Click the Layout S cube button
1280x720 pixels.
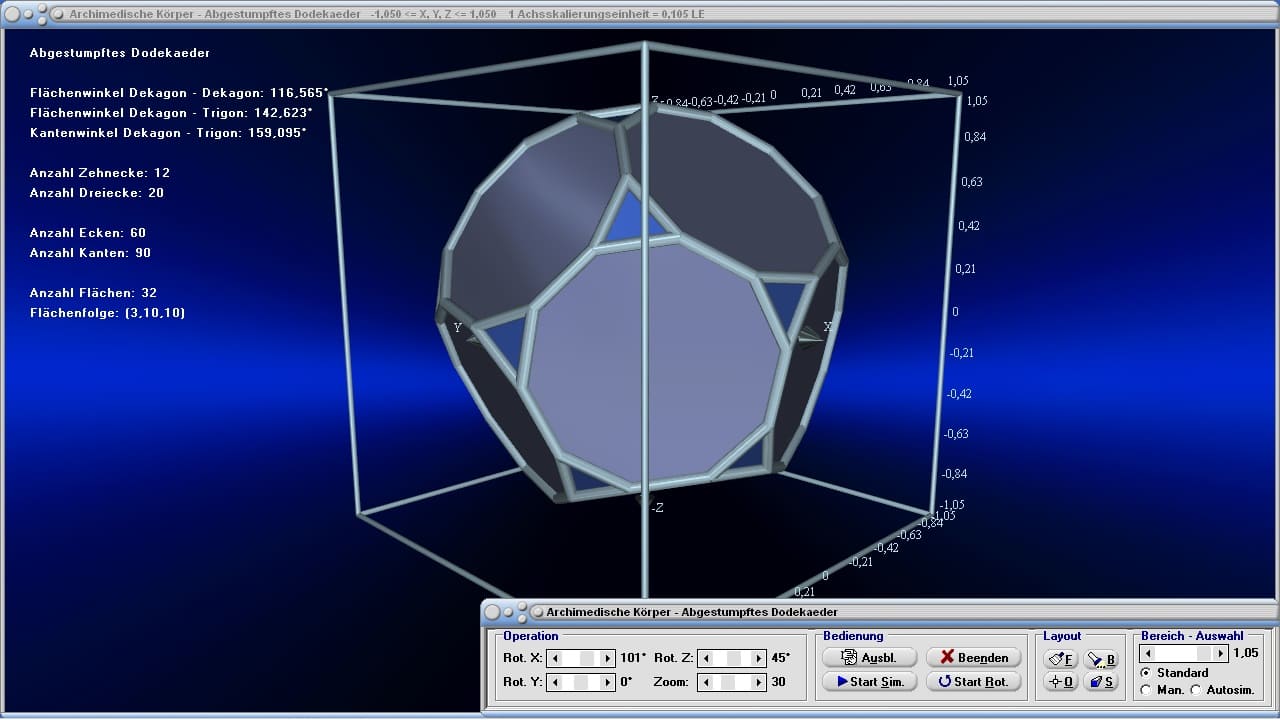point(1101,682)
